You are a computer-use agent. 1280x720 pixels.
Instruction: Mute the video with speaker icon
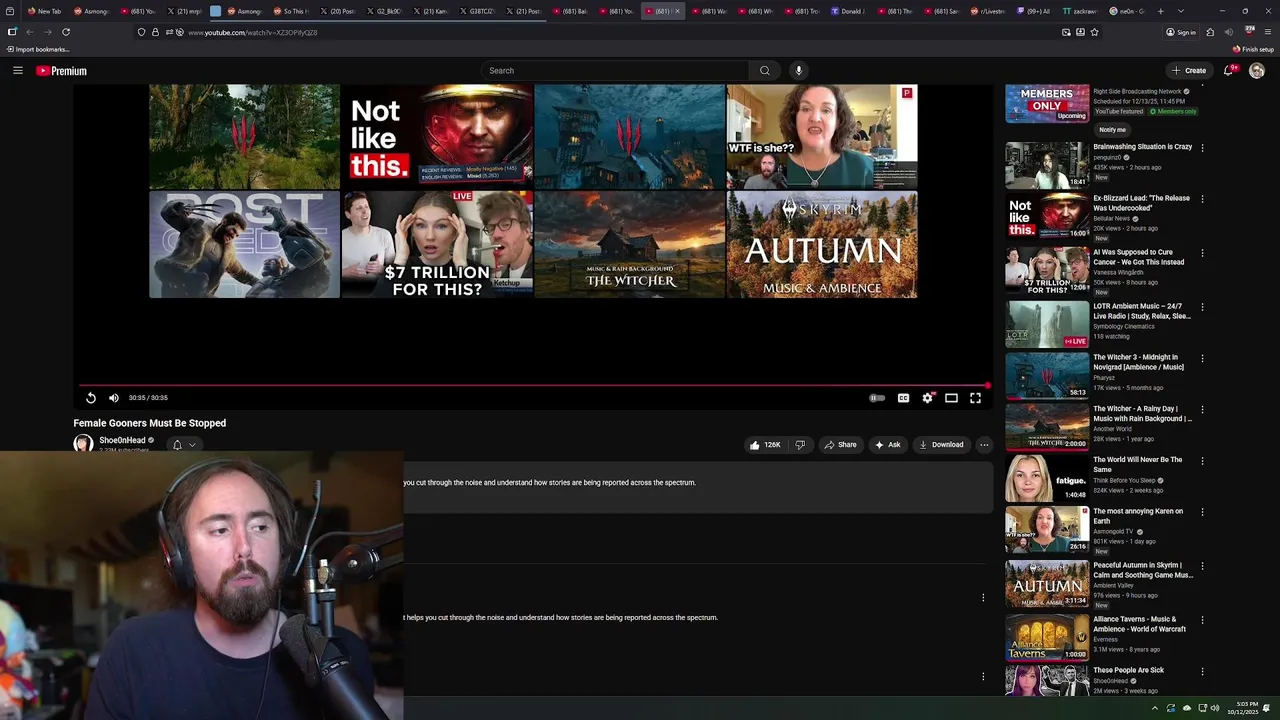click(114, 398)
